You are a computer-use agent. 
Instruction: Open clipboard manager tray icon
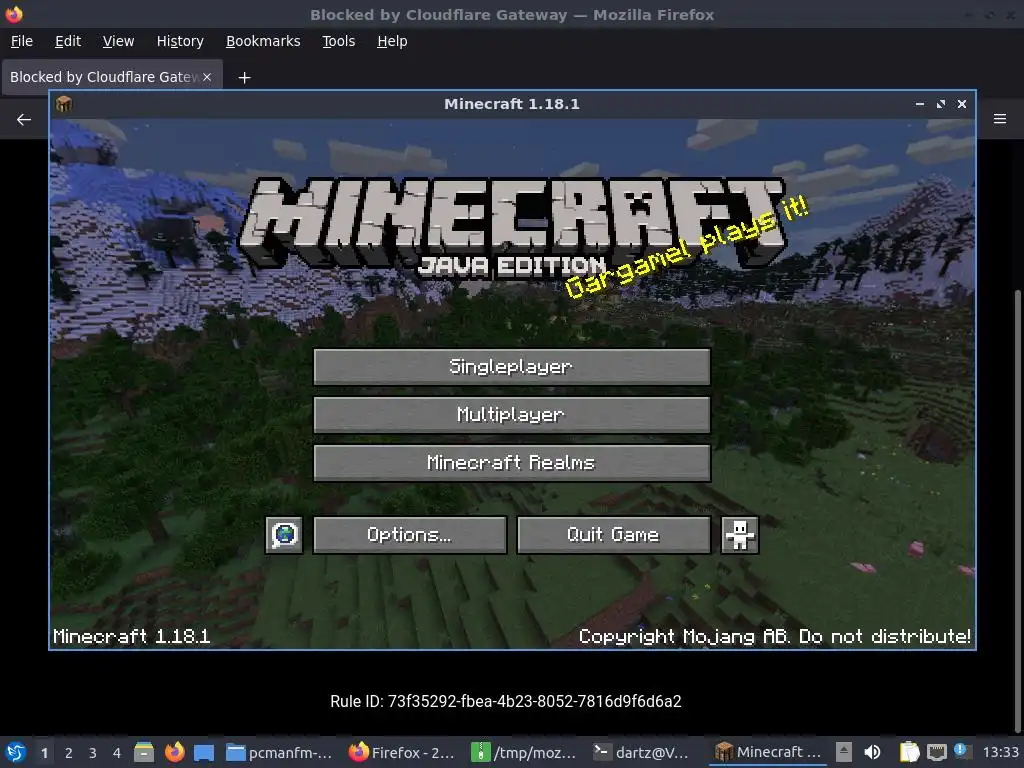pyautogui.click(x=909, y=752)
